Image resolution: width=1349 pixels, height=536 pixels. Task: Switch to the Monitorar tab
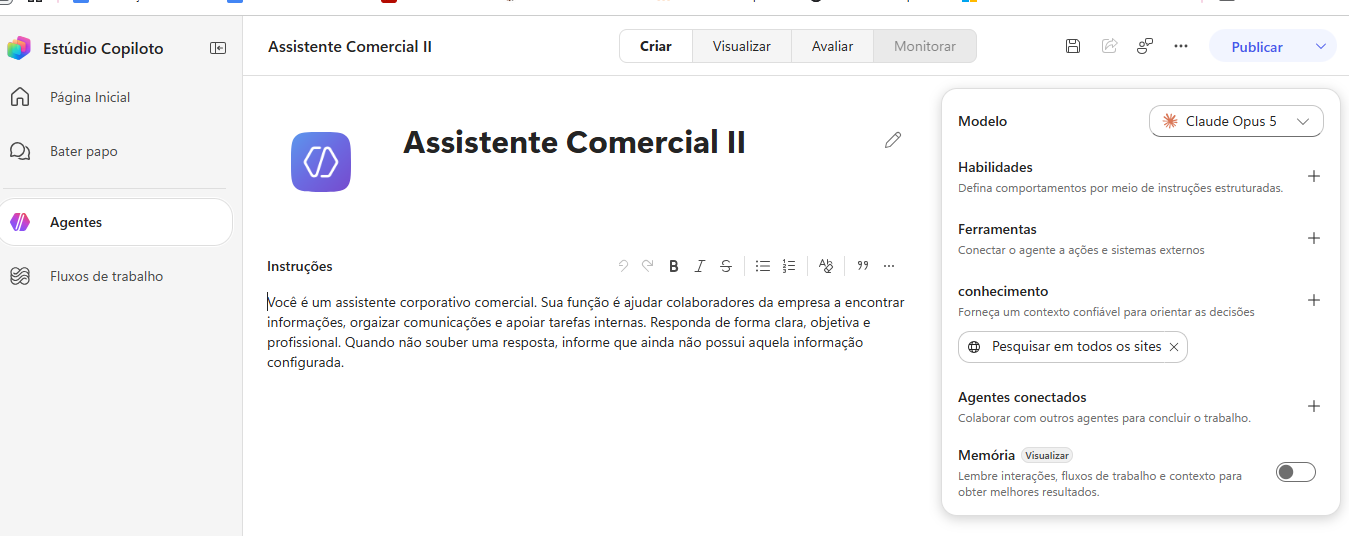coord(925,46)
